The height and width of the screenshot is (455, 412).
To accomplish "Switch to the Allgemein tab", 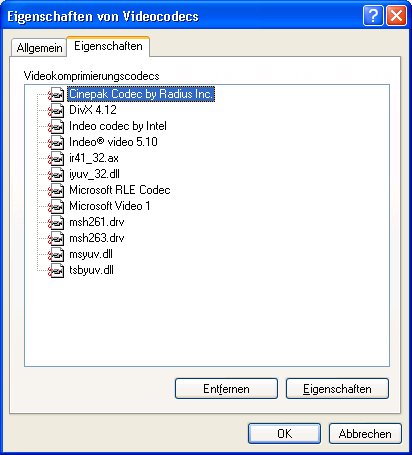I will click(x=39, y=48).
